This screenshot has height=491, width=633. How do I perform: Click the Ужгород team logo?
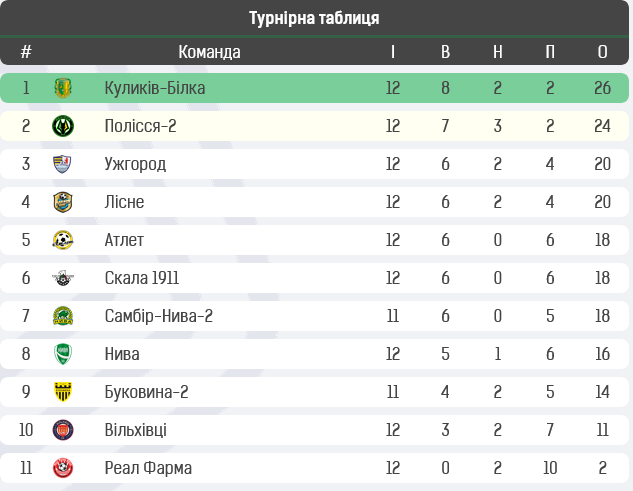(63, 164)
